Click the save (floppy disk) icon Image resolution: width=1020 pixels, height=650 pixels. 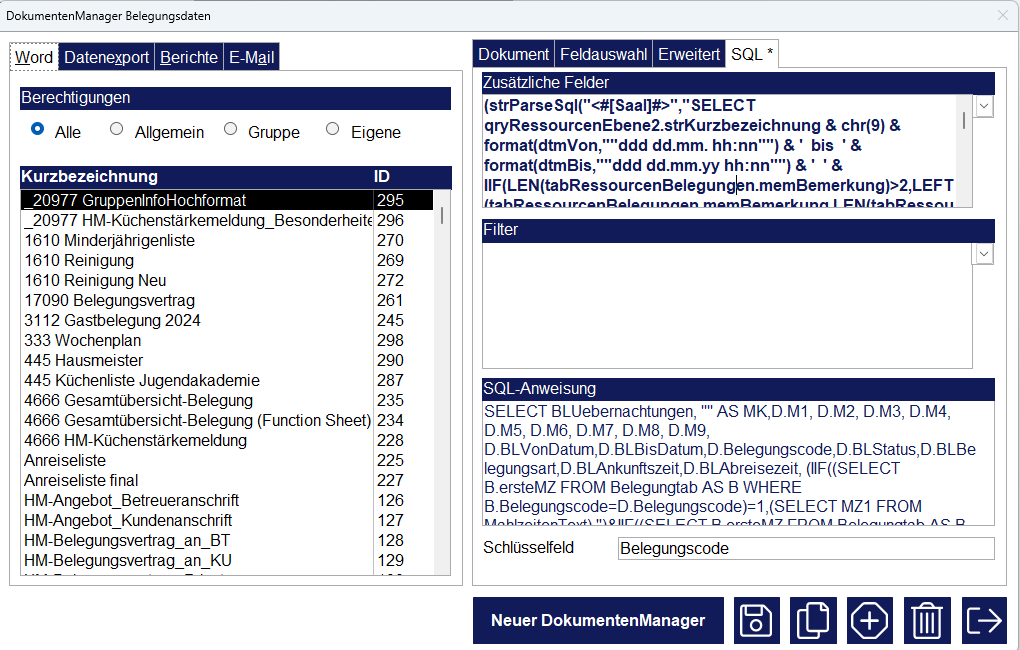coord(757,620)
